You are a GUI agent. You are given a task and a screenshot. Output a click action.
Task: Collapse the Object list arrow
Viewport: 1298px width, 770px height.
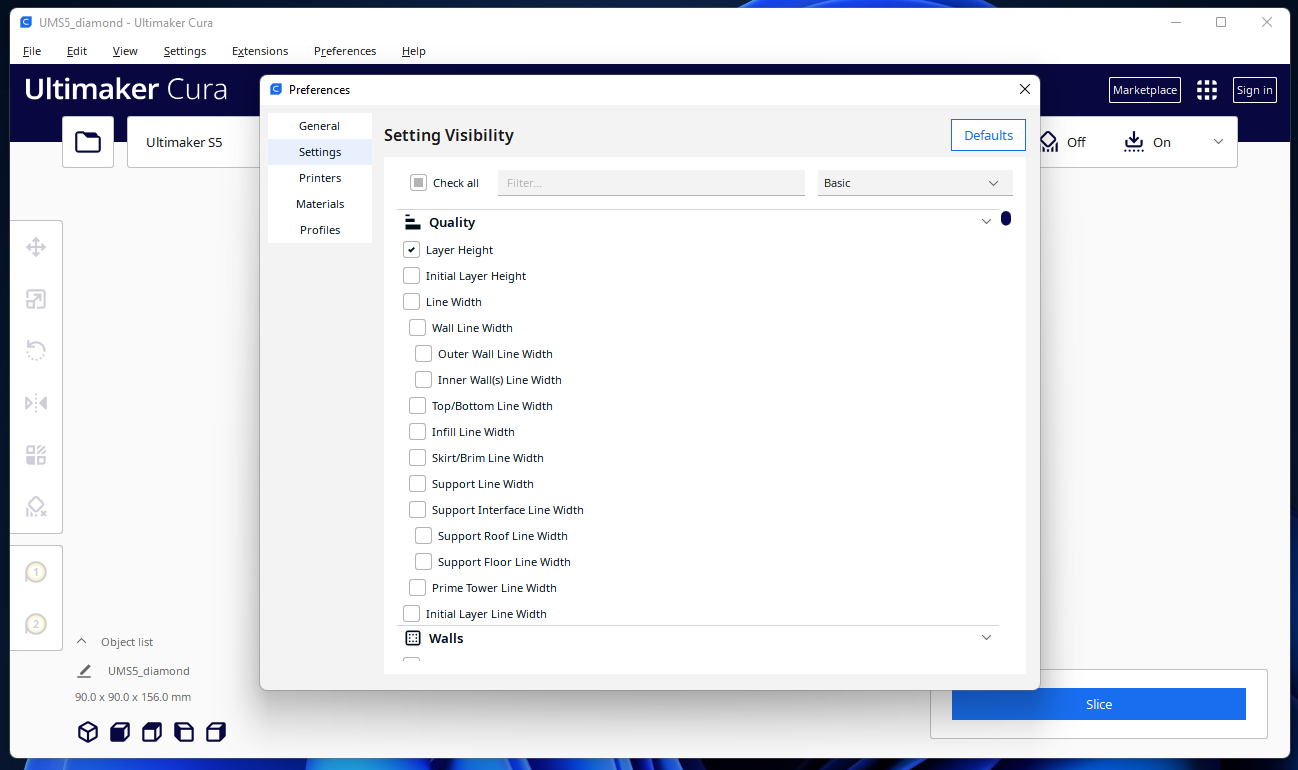tap(82, 642)
